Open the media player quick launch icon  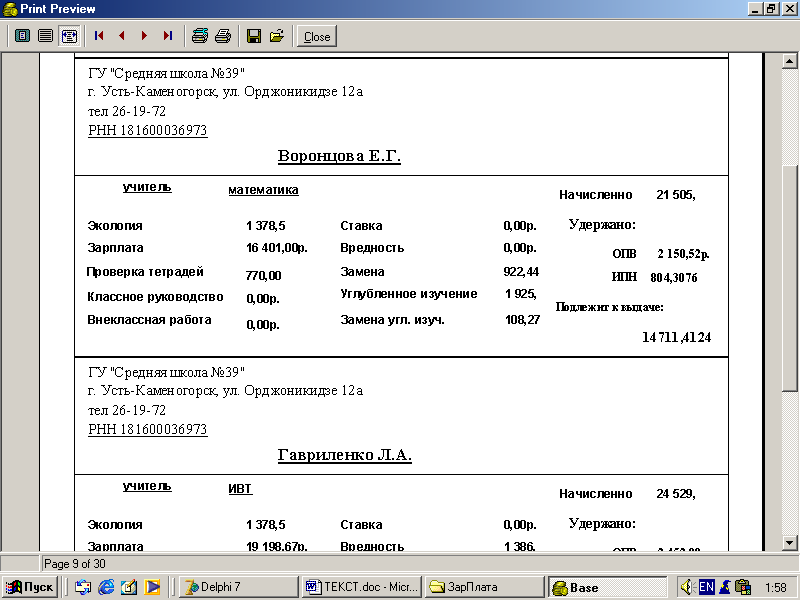(152, 587)
